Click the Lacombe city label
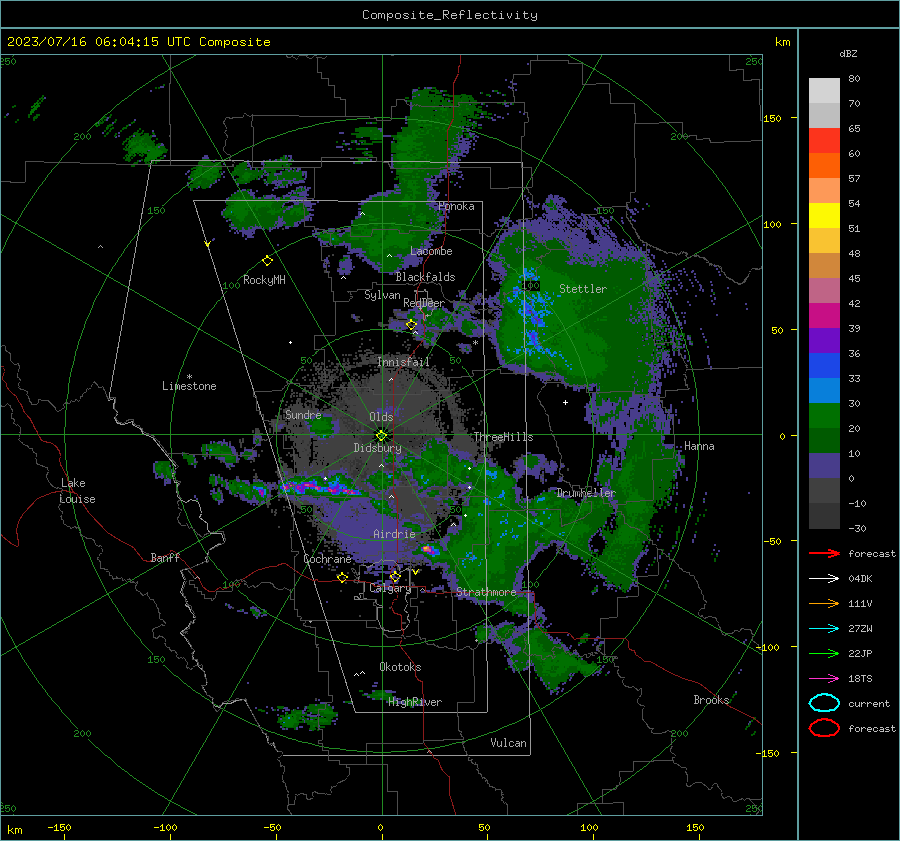This screenshot has height=841, width=900. click(x=431, y=251)
